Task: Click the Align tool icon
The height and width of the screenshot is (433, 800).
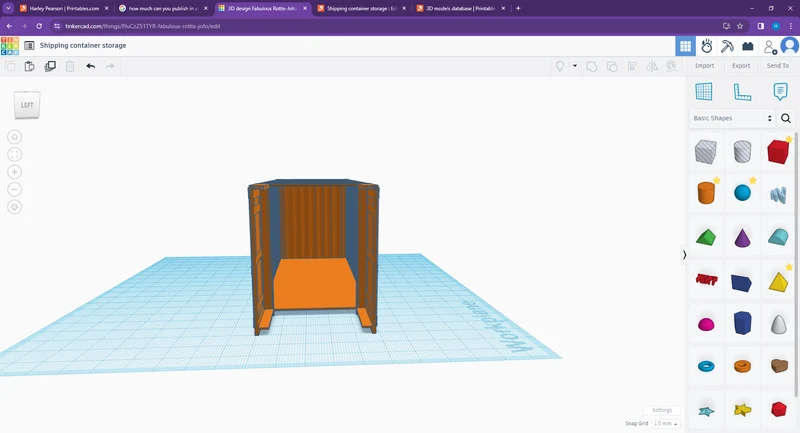Action: tap(632, 66)
